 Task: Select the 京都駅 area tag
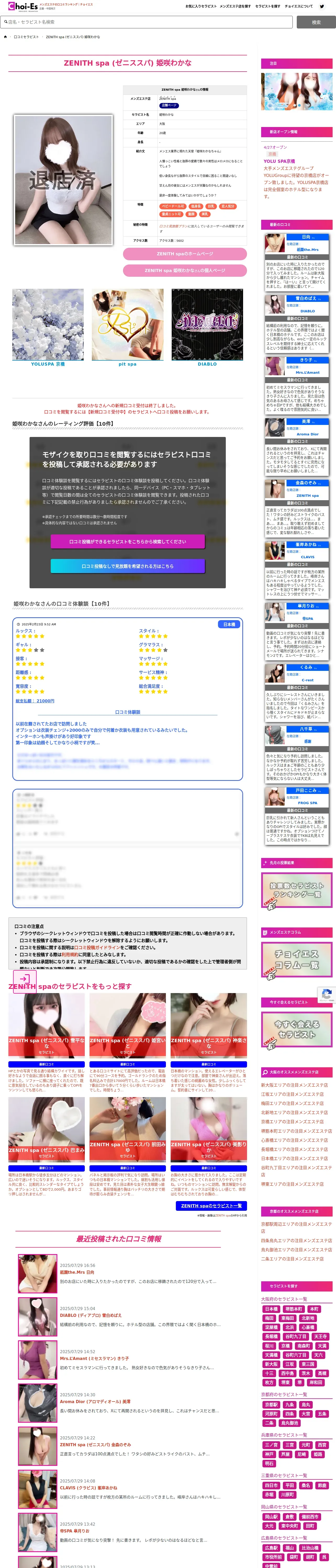[271, 1405]
